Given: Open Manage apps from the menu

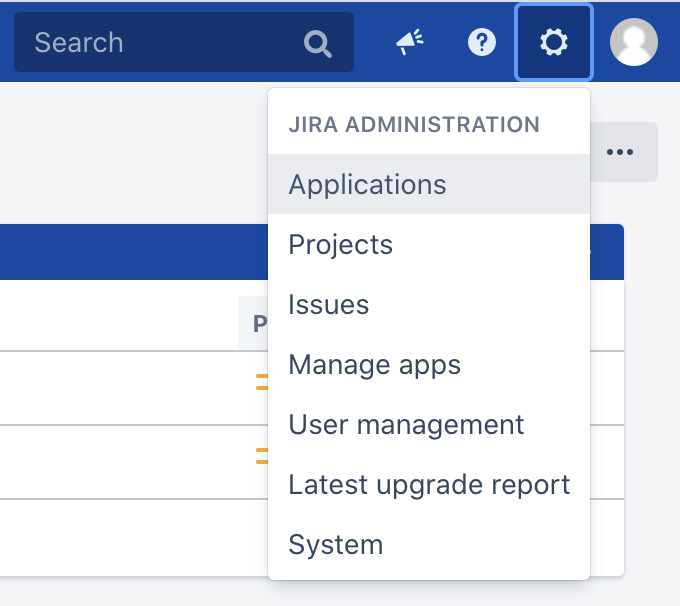Looking at the screenshot, I should click(x=429, y=364).
